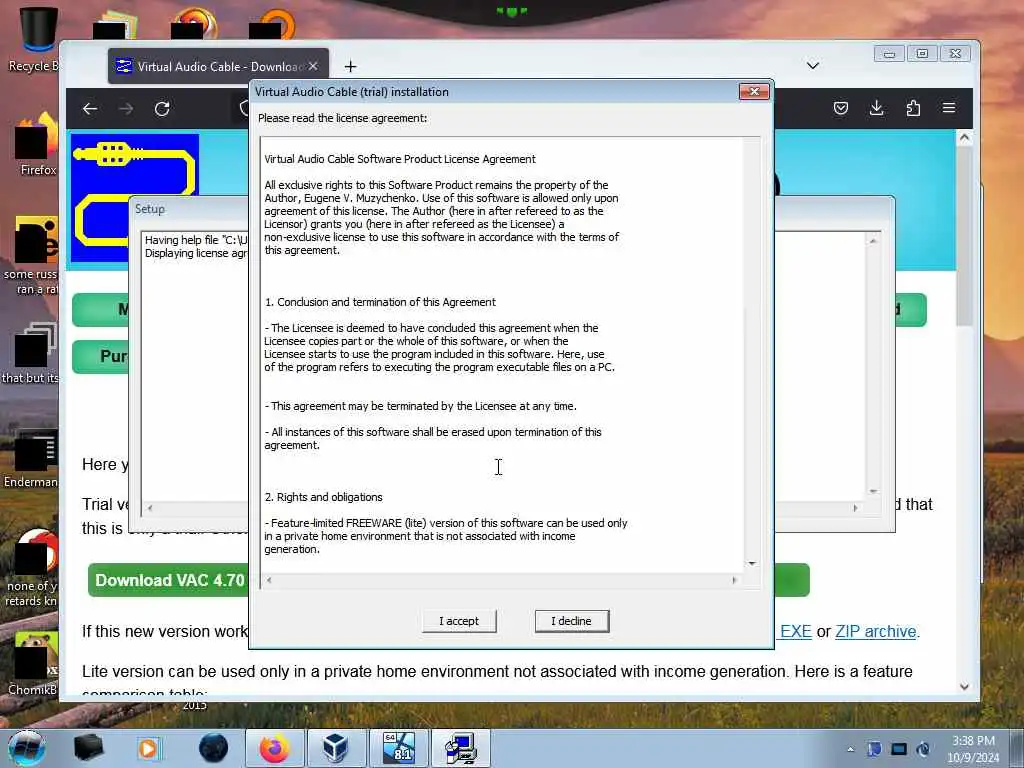The width and height of the screenshot is (1024, 768).
Task: Click the Setup log horizontal scroll-left arrow
Action: pos(150,507)
